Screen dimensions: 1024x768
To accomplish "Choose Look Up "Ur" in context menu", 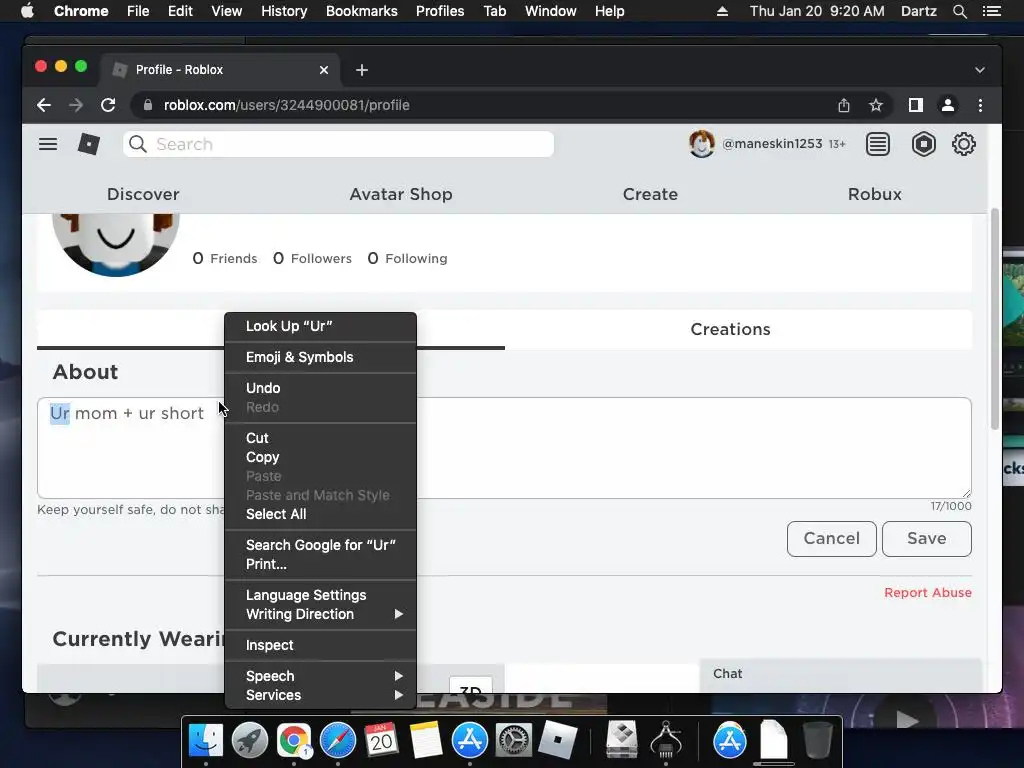I will [320, 326].
